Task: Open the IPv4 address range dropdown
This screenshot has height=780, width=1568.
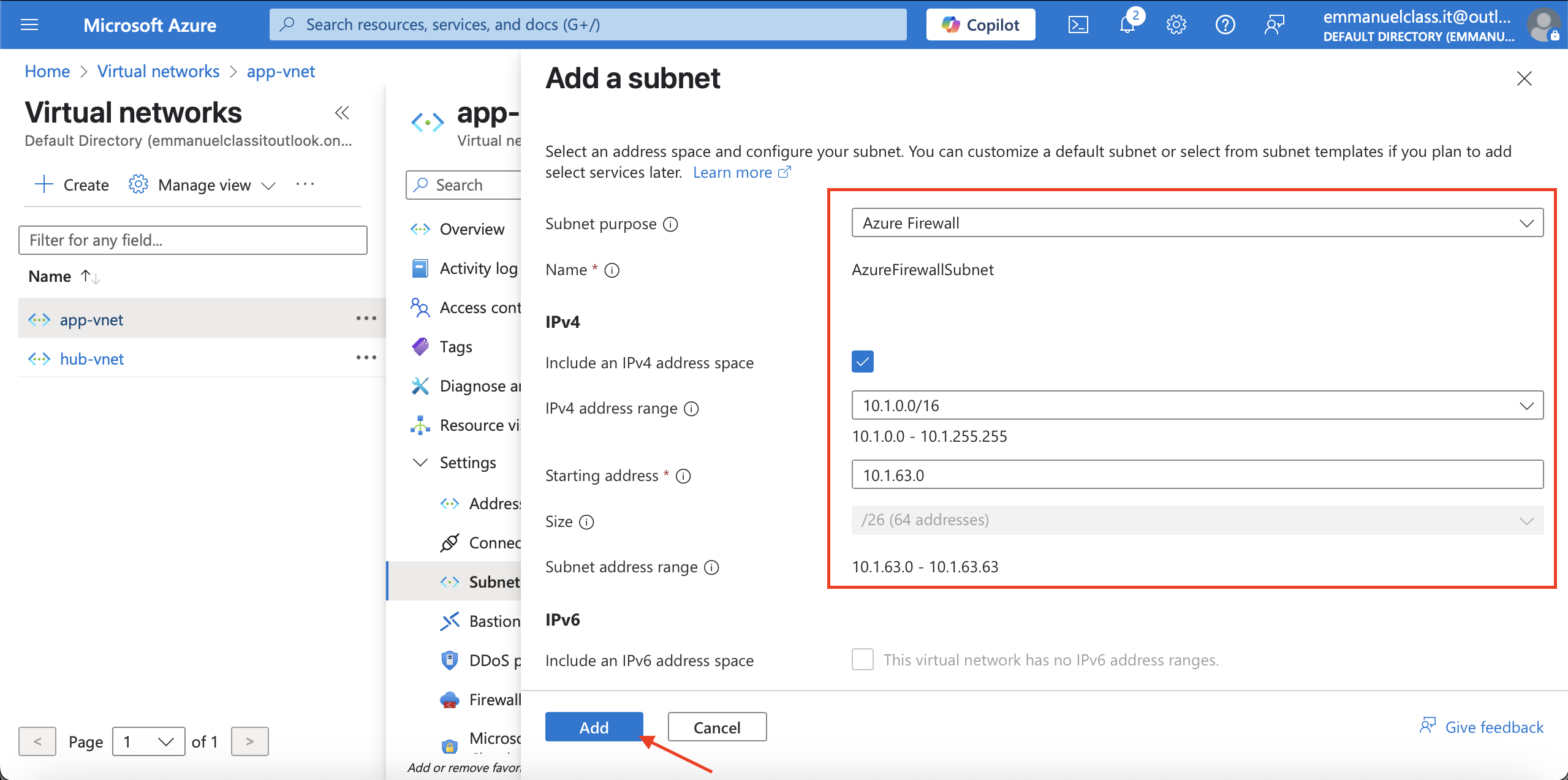Action: point(1197,405)
